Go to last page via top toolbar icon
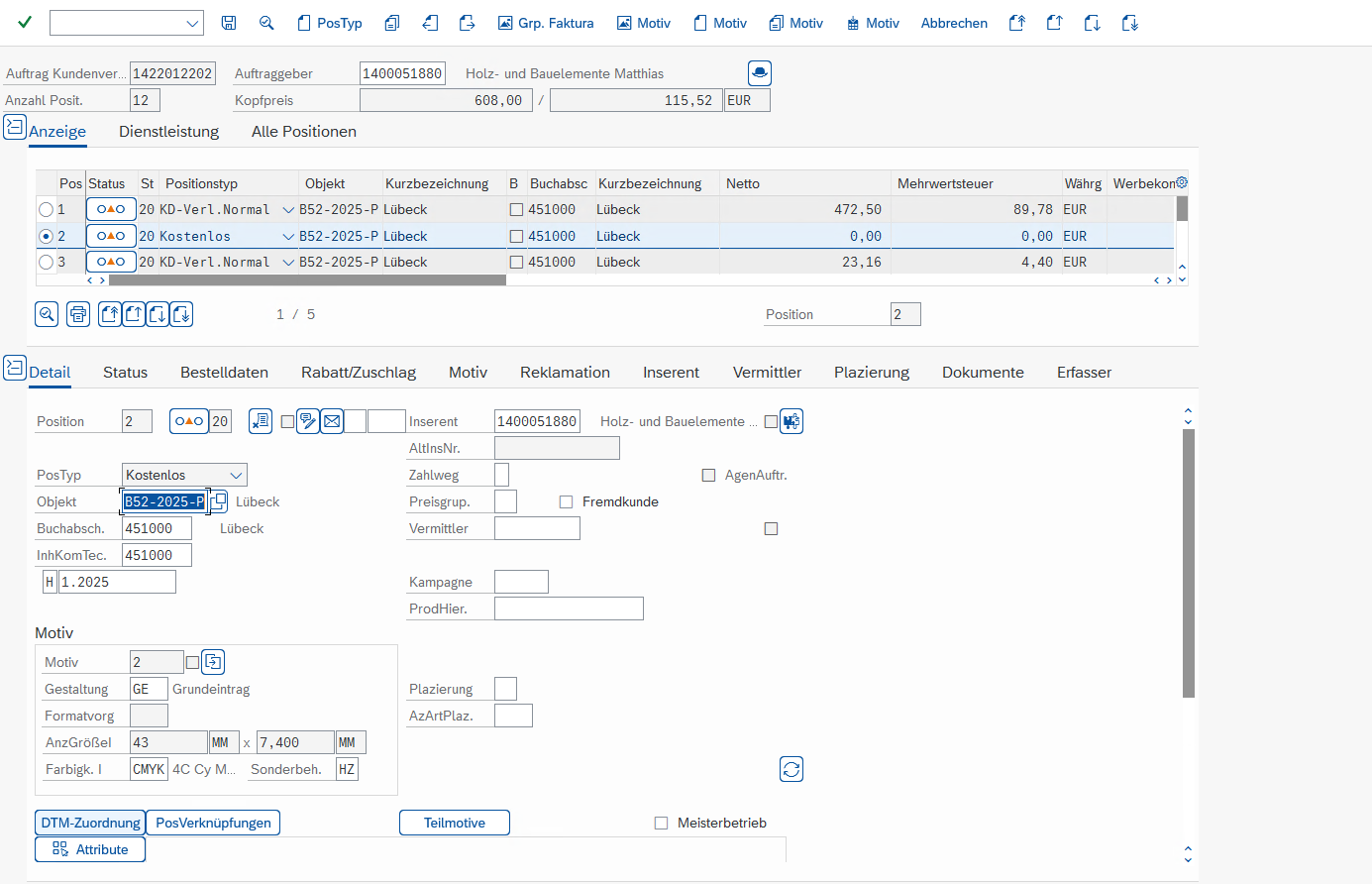 click(x=1129, y=23)
